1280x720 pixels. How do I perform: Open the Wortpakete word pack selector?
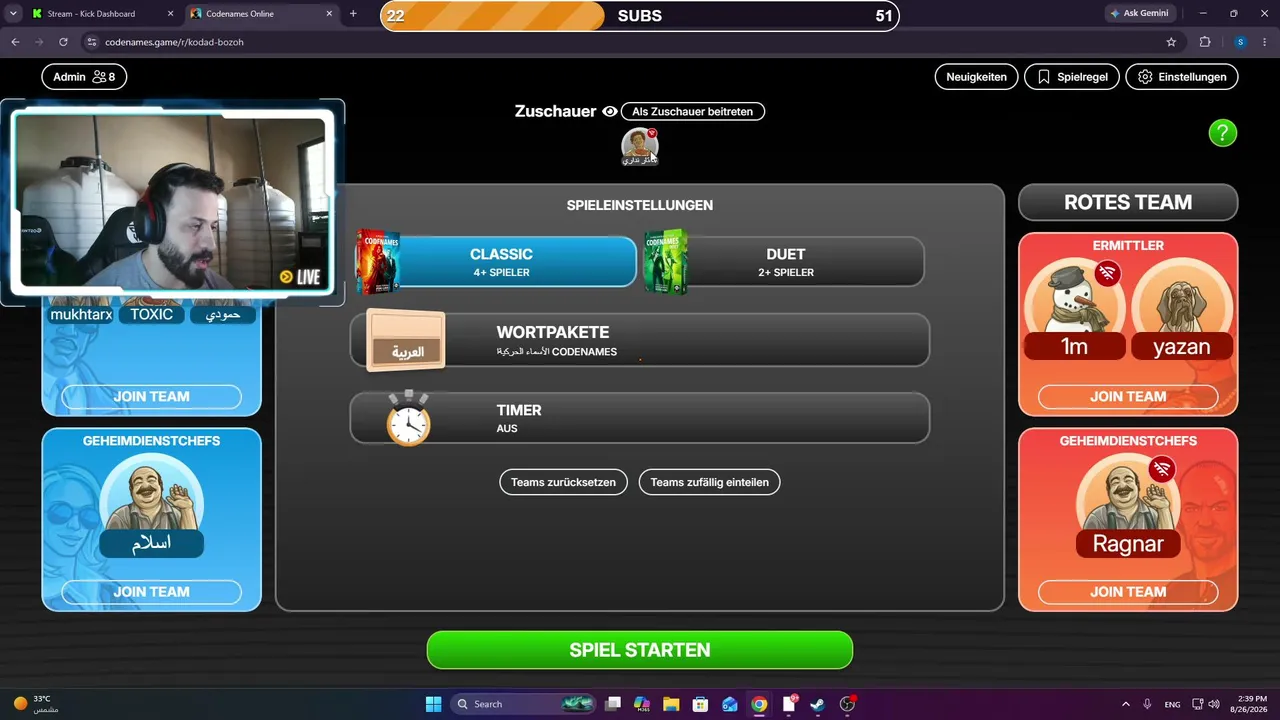click(x=640, y=340)
